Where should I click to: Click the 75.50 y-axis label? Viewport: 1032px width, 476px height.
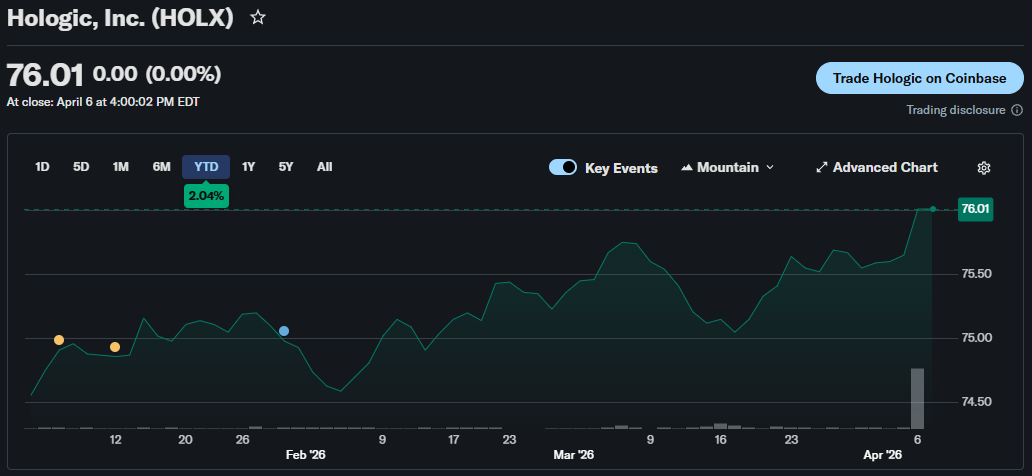pos(977,274)
